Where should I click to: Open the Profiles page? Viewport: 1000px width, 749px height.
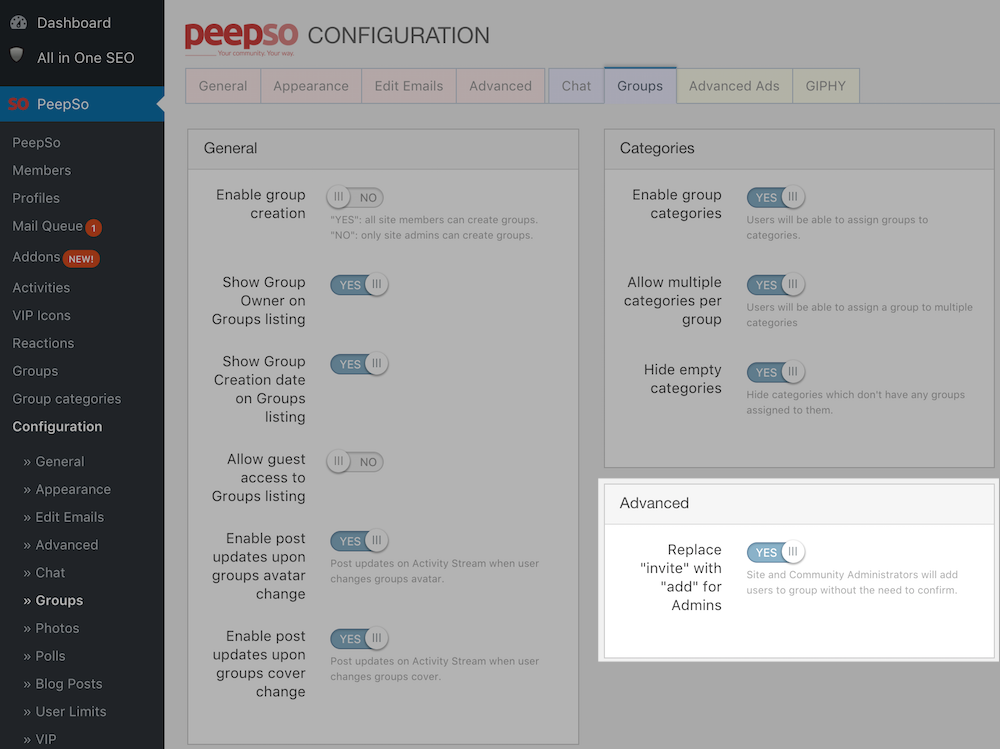[36, 198]
